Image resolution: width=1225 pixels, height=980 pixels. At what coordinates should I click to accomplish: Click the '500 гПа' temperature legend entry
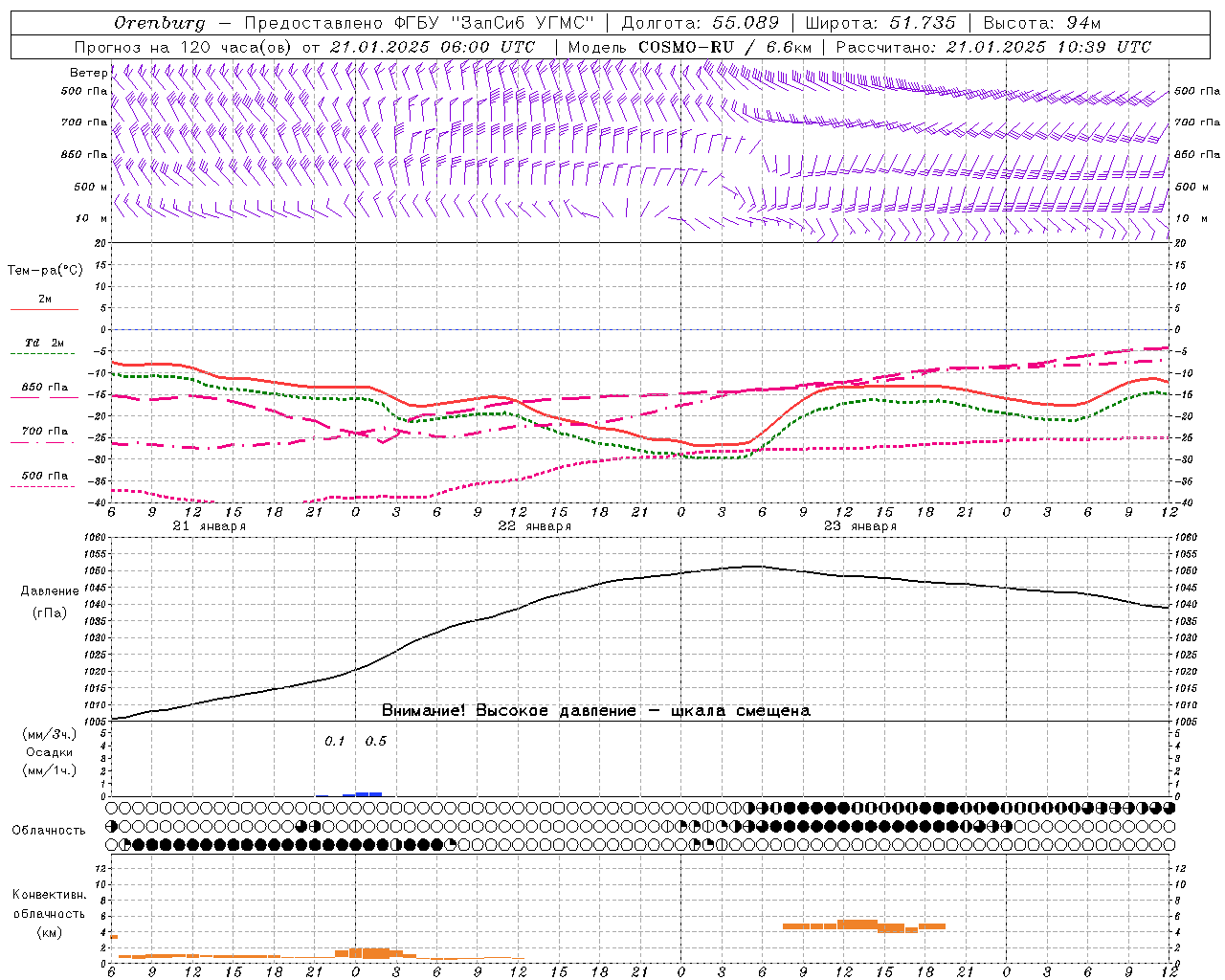45,476
